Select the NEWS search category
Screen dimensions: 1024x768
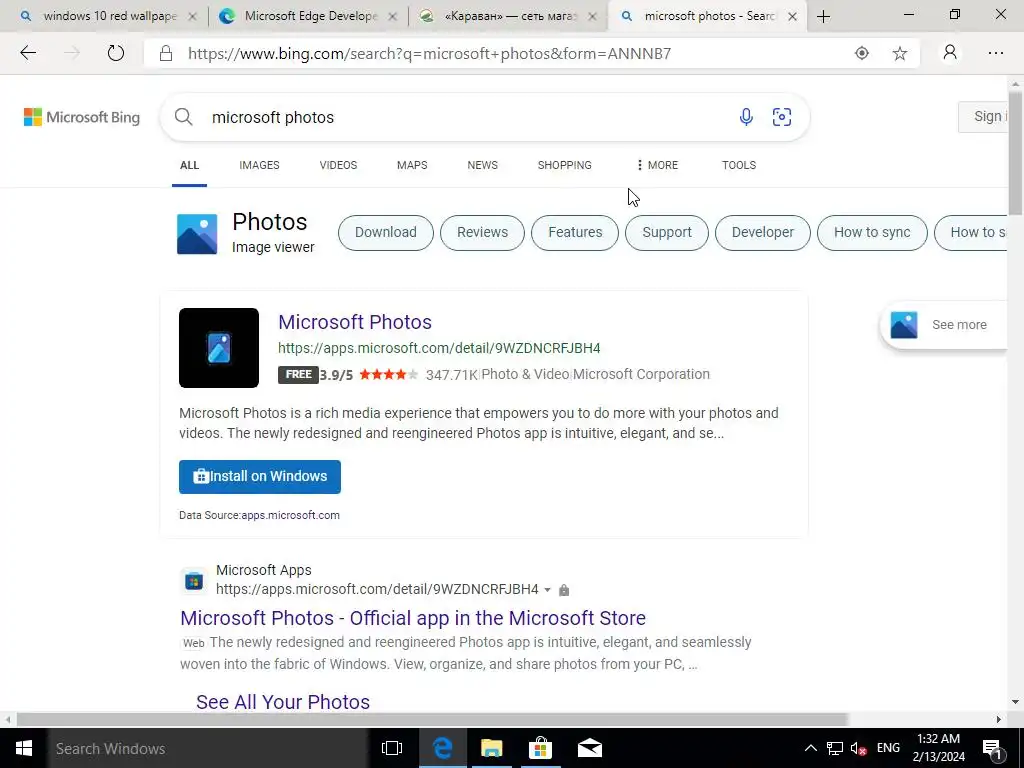pyautogui.click(x=483, y=165)
